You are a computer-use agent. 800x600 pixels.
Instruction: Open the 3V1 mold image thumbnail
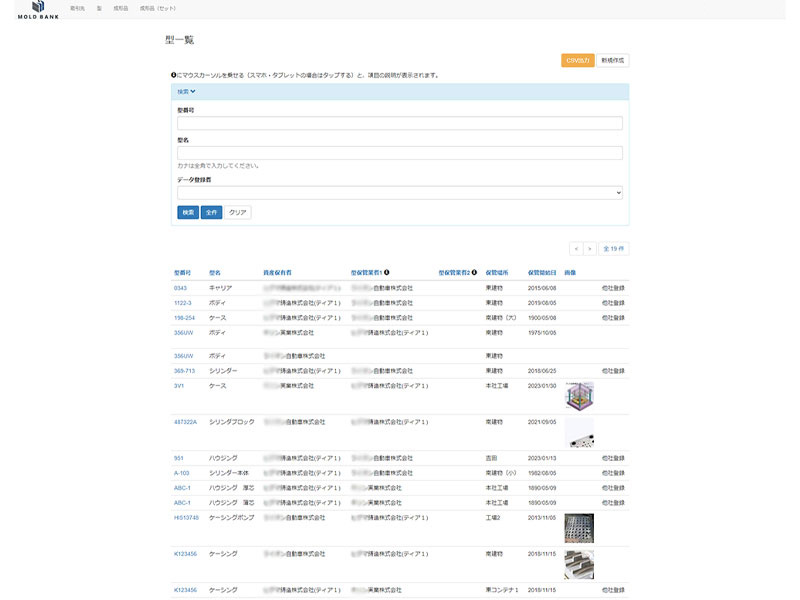click(x=579, y=395)
